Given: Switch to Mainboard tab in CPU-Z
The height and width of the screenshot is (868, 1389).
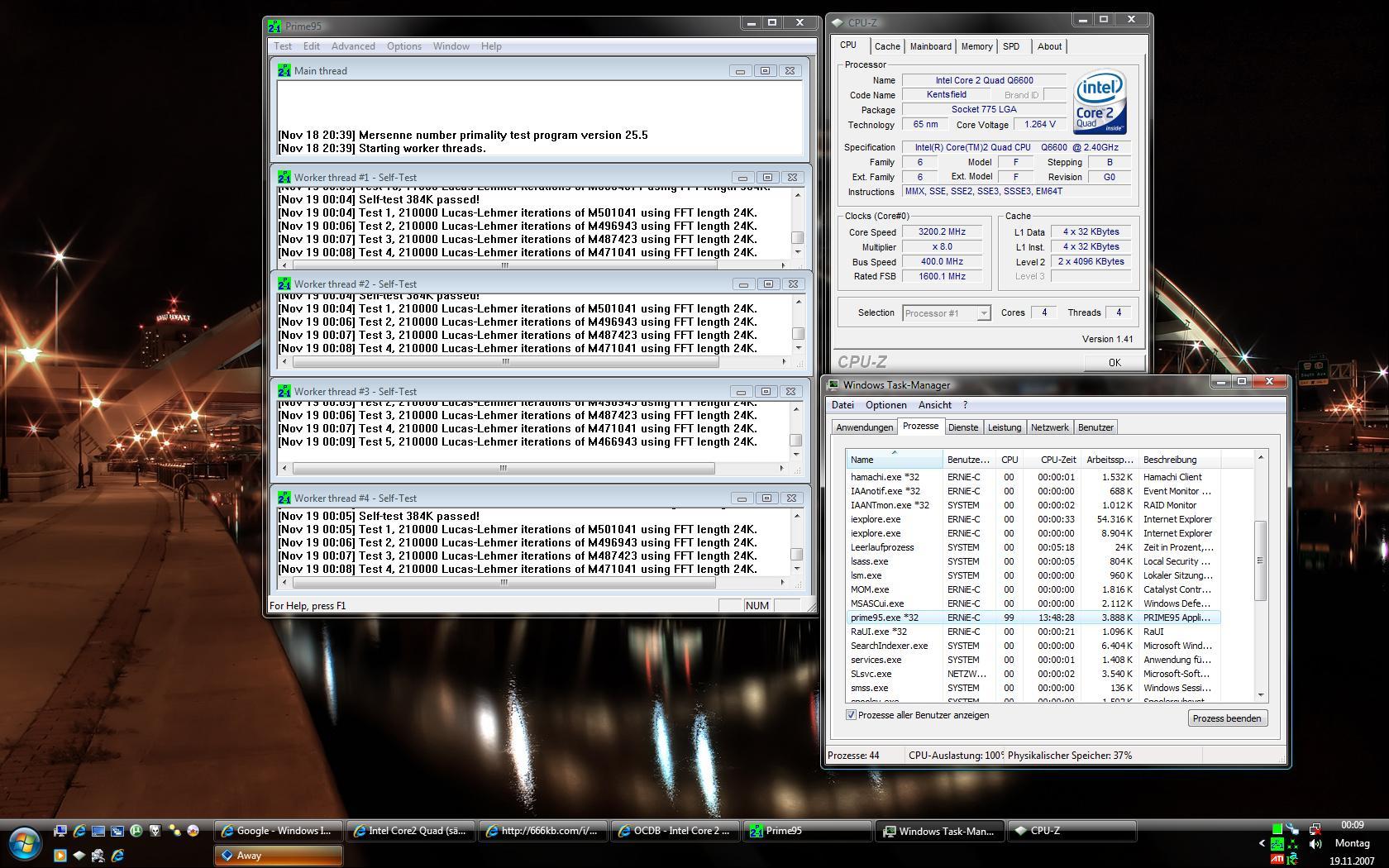Looking at the screenshot, I should 931,46.
